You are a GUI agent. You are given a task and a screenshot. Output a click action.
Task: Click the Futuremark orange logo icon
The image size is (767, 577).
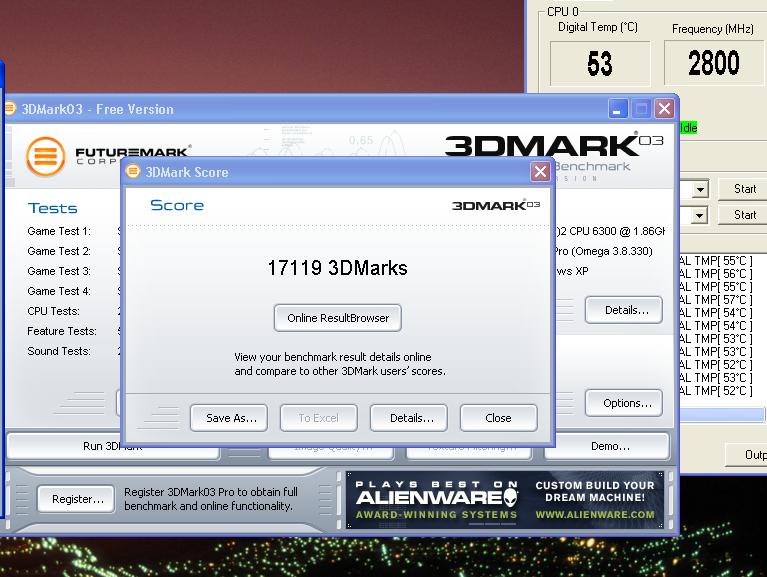point(45,156)
